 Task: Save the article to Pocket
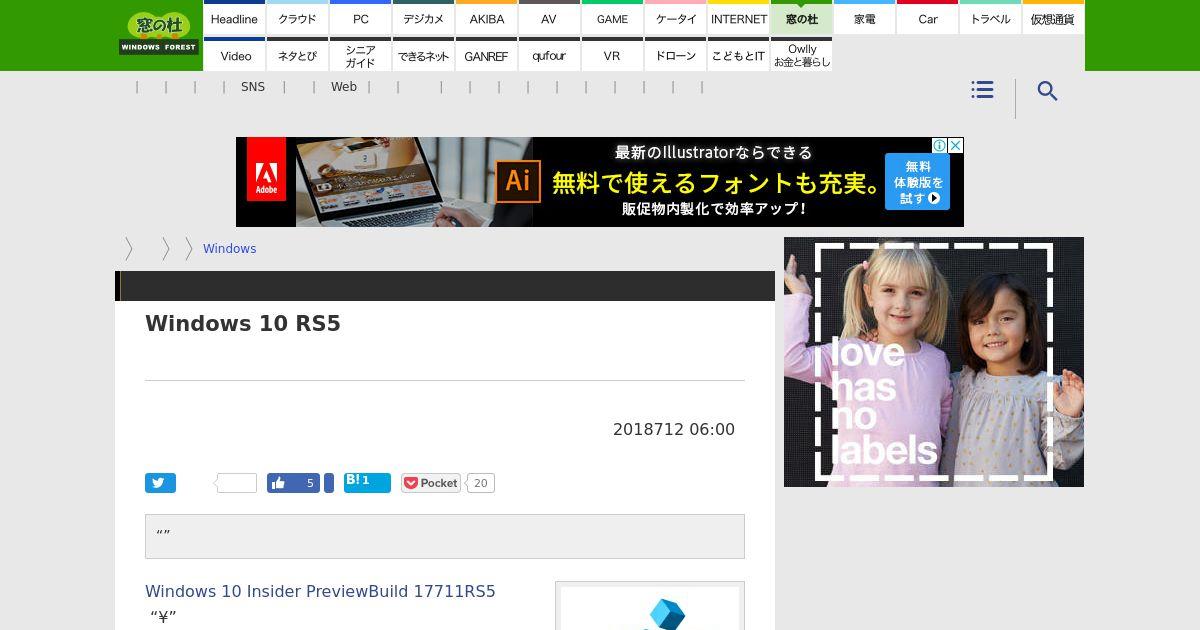click(x=431, y=483)
